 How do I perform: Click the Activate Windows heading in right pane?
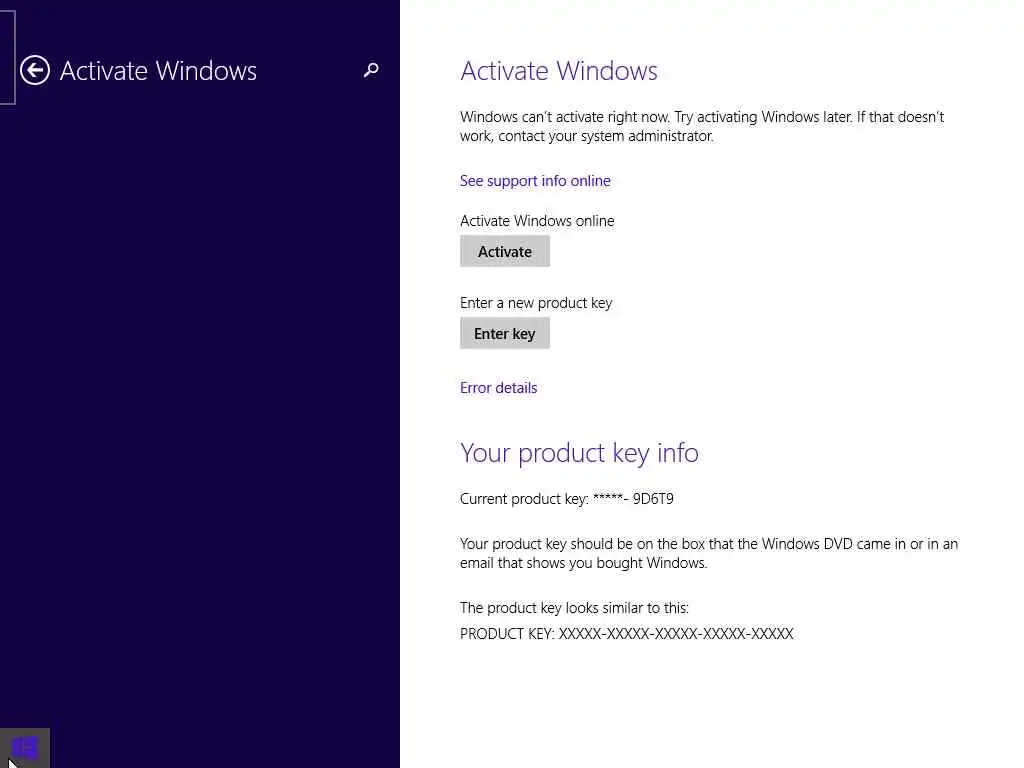coord(558,71)
